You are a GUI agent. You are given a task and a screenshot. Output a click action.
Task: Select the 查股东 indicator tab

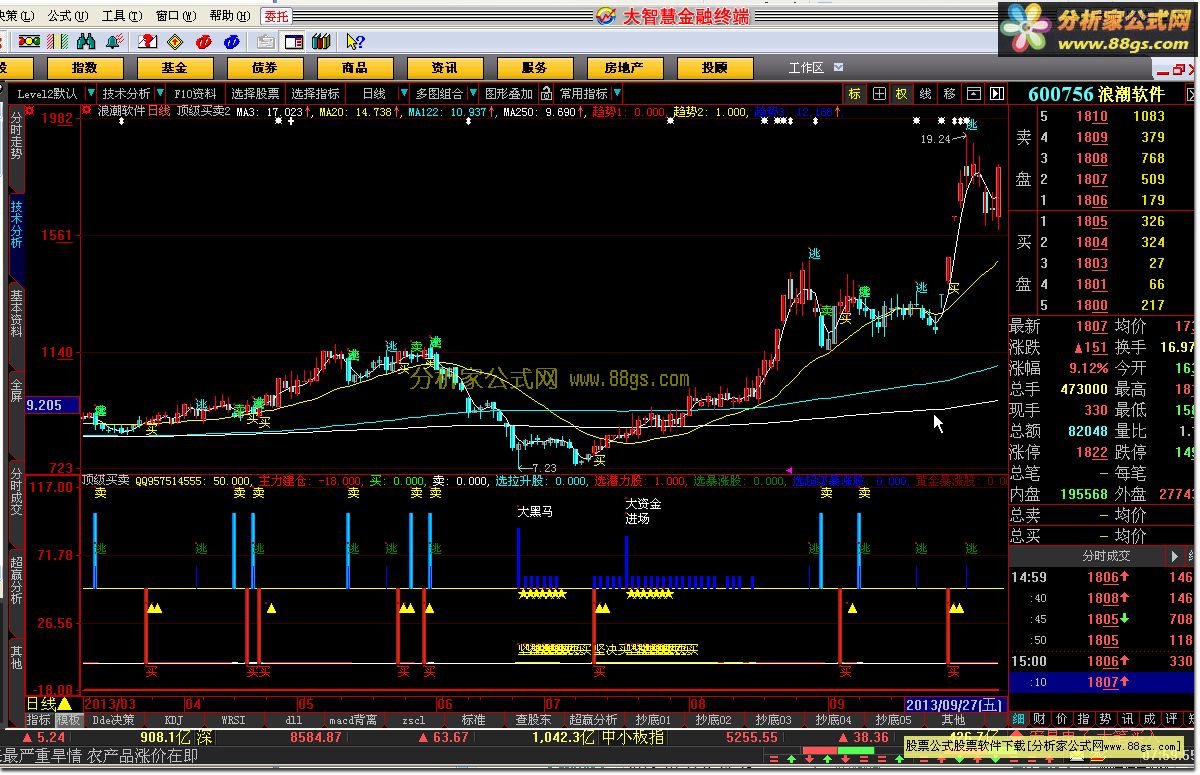(533, 720)
